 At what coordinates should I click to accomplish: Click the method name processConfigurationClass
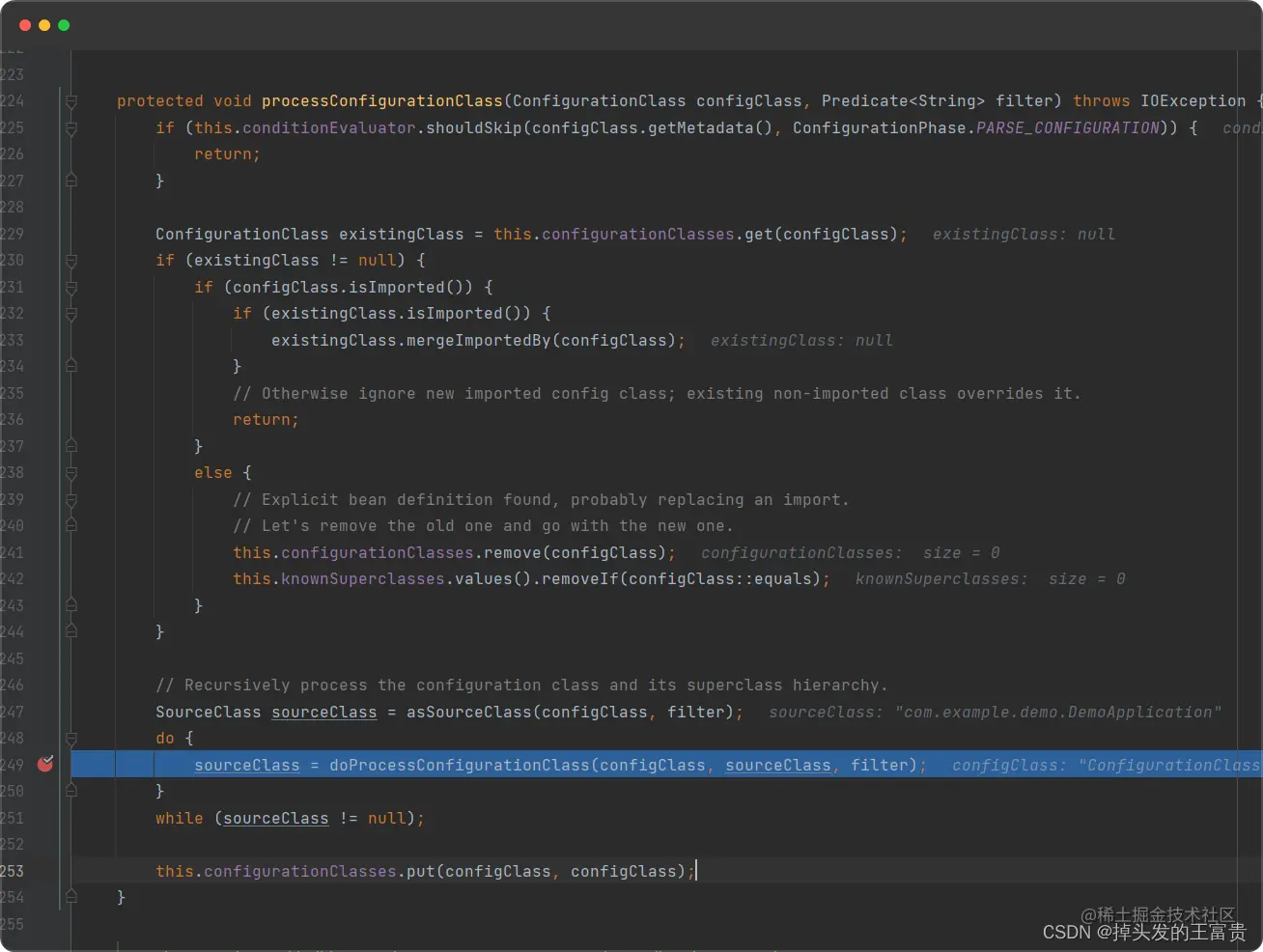[382, 100]
